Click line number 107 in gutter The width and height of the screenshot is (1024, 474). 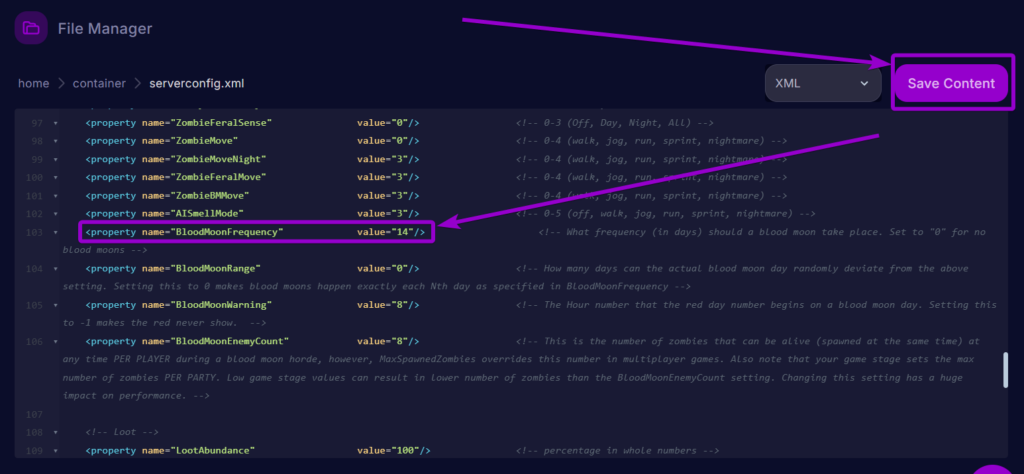pos(36,414)
